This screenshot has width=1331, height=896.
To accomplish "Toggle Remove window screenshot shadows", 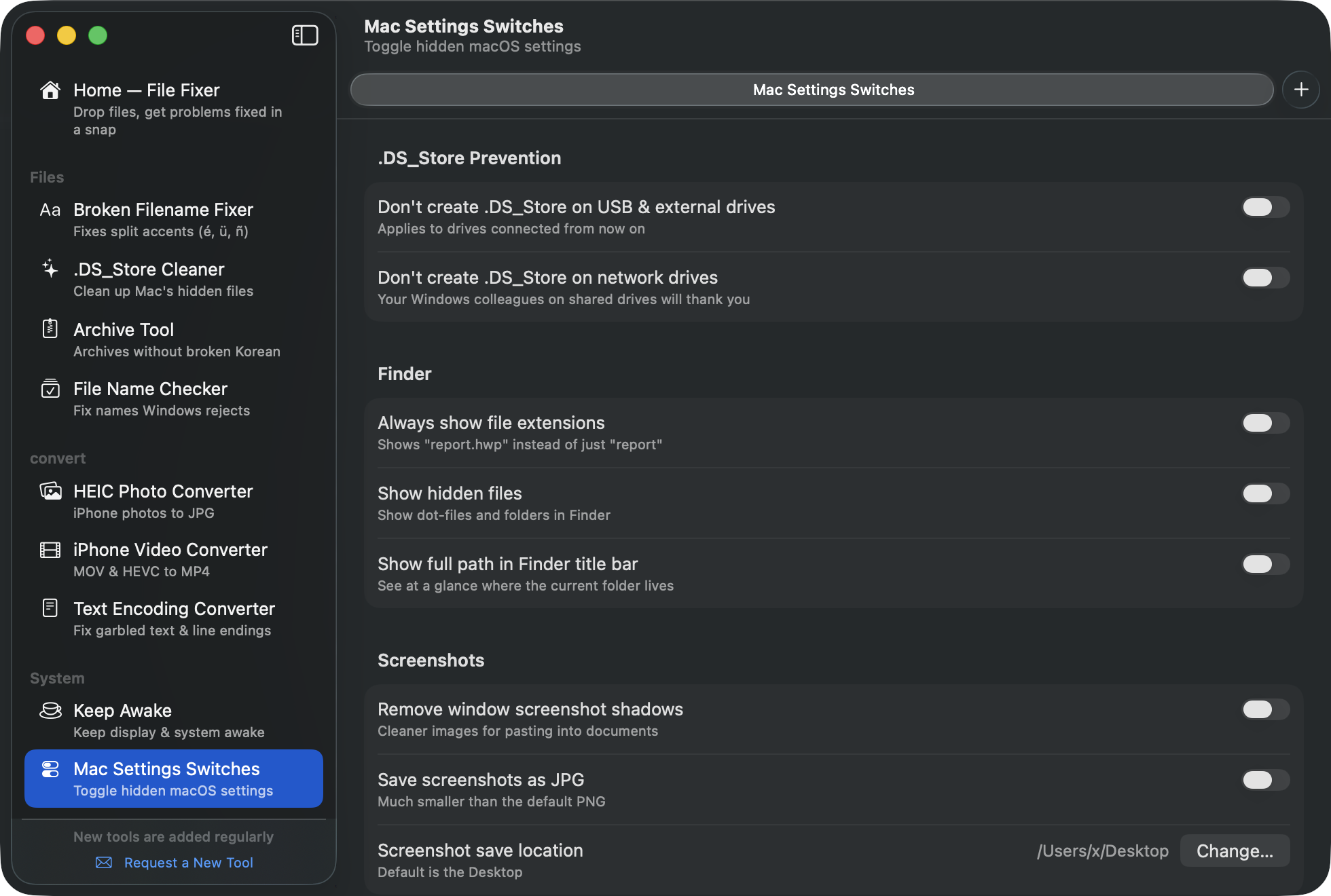I will [x=1266, y=709].
